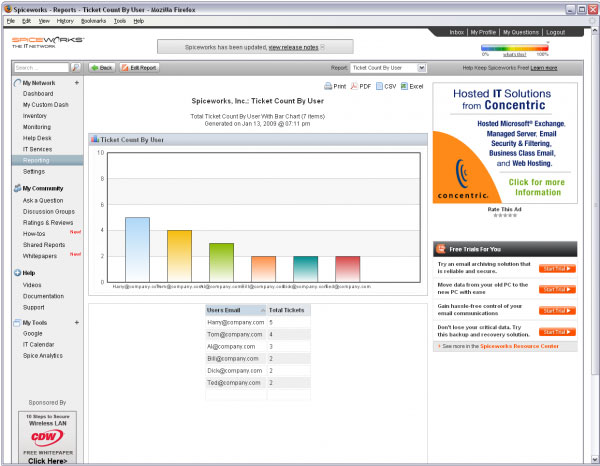The width and height of the screenshot is (600, 466).
Task: Click the Spiceworks logo
Action: coord(47,42)
